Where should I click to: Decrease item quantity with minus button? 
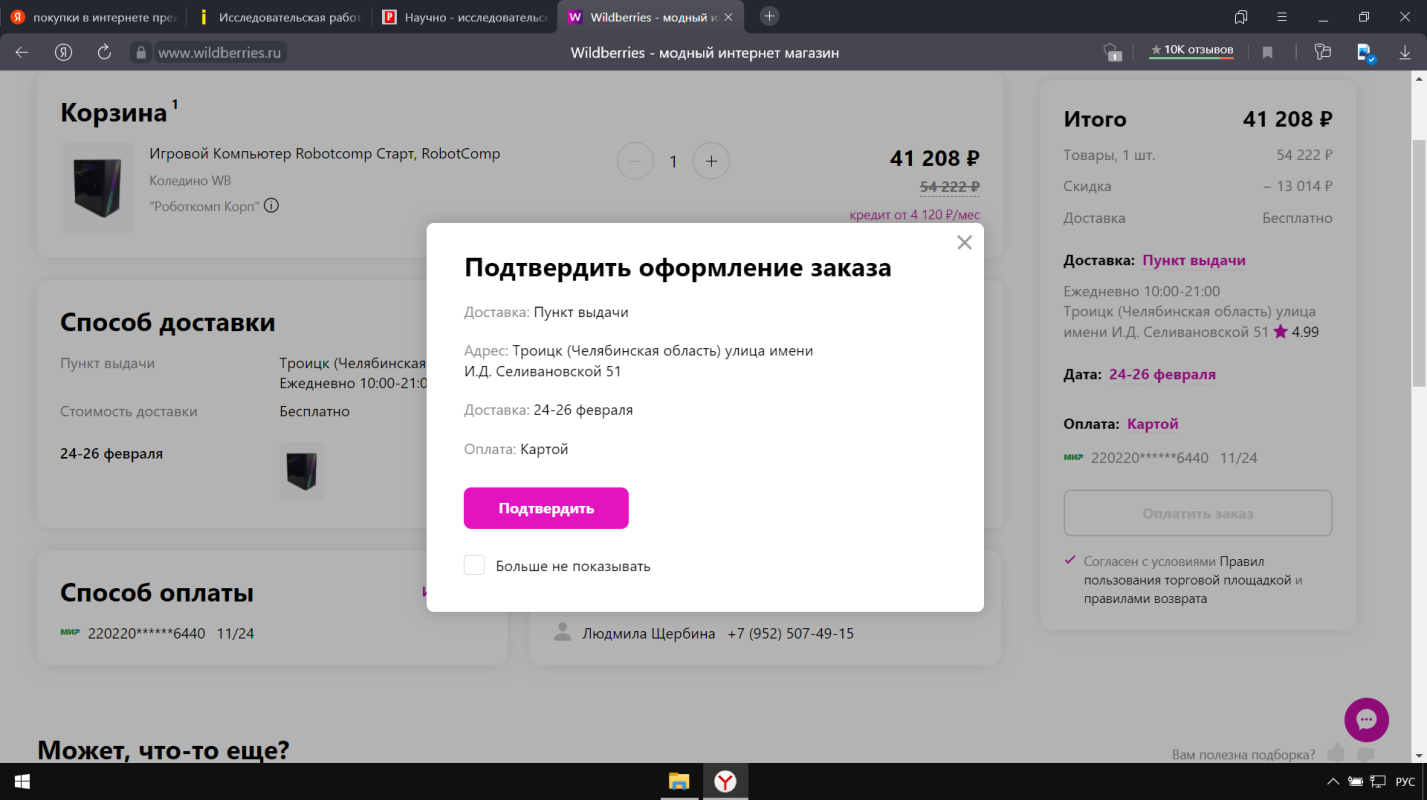pyautogui.click(x=635, y=161)
